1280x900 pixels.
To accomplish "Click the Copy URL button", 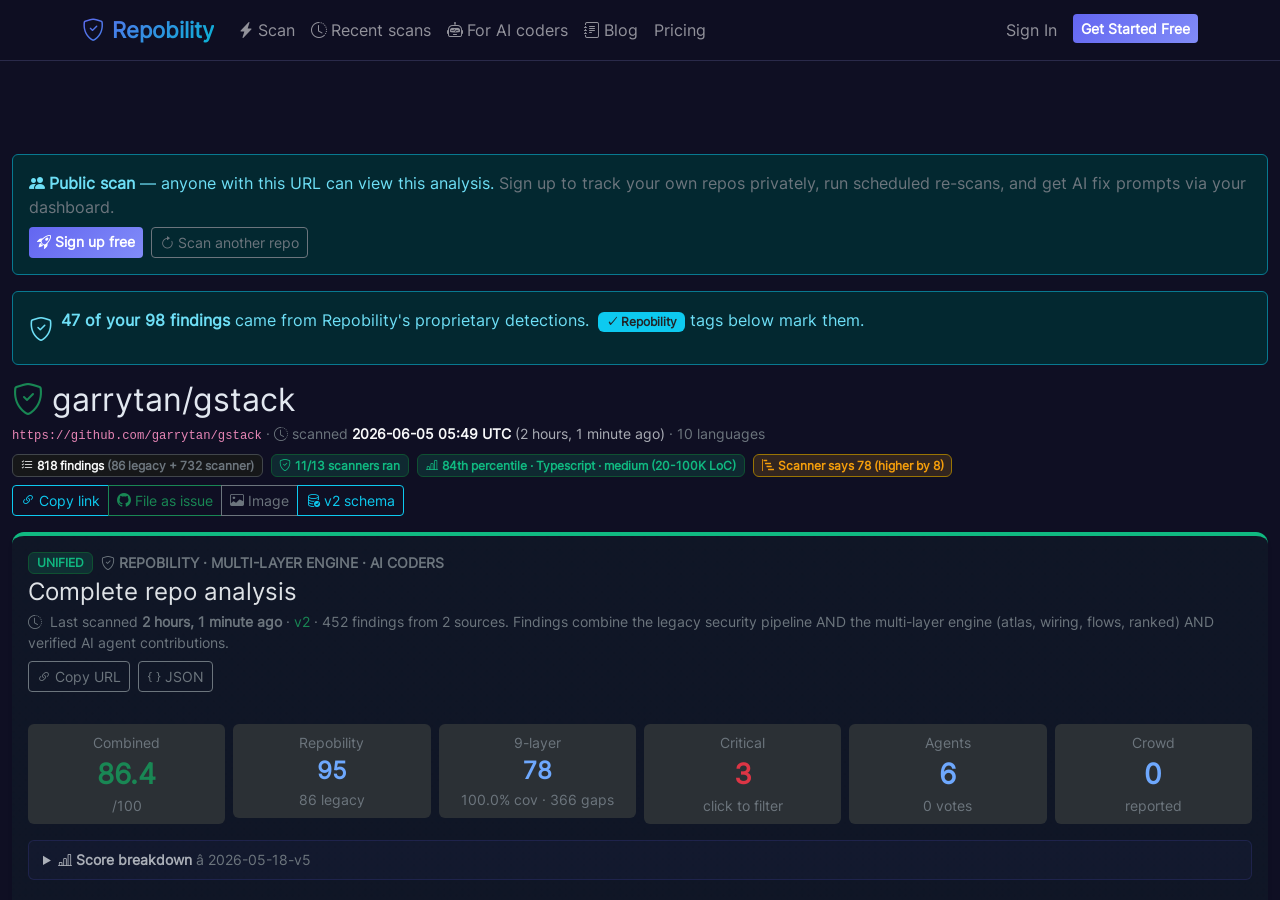I will coord(79,676).
